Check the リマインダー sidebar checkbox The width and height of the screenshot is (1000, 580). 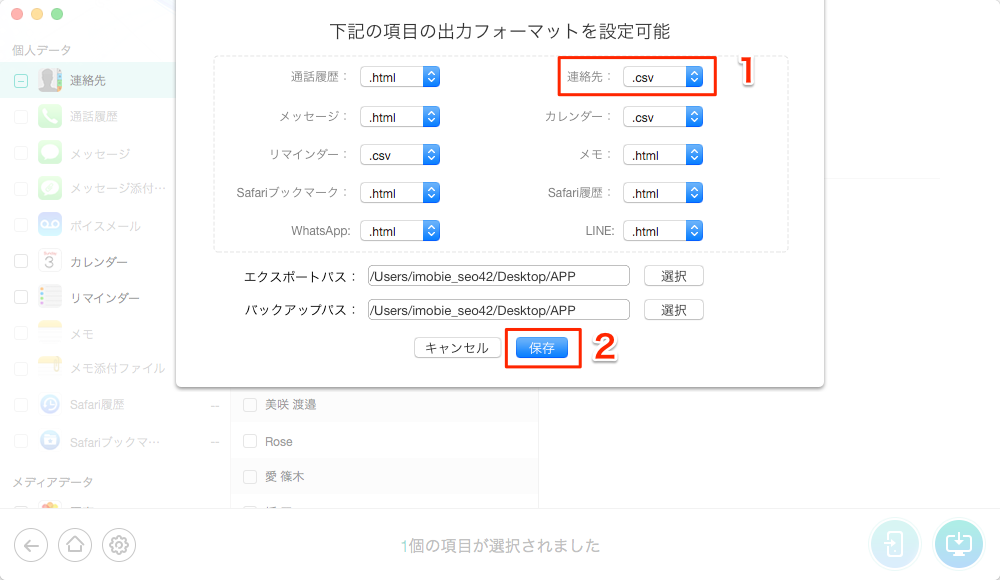tap(21, 297)
